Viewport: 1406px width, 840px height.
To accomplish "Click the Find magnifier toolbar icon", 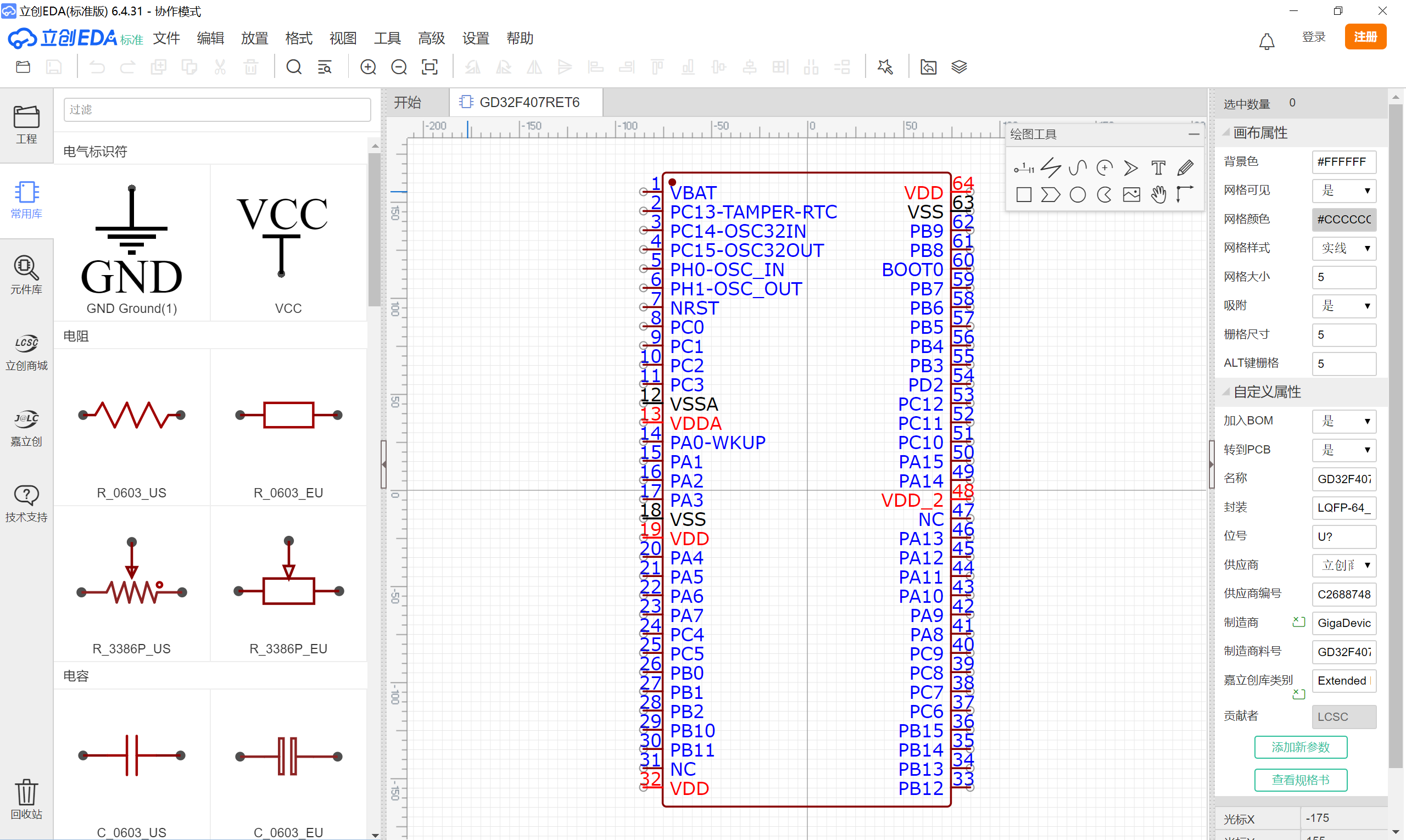I will click(294, 67).
